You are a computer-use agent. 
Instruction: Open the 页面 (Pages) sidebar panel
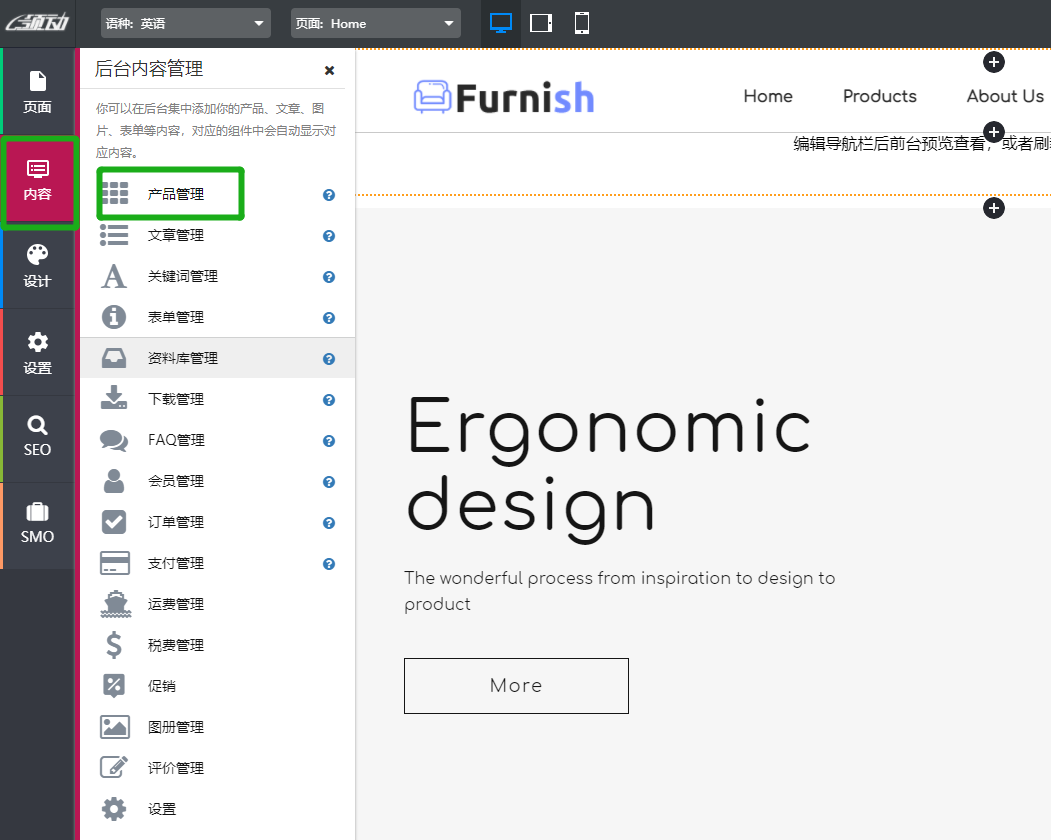pyautogui.click(x=38, y=92)
